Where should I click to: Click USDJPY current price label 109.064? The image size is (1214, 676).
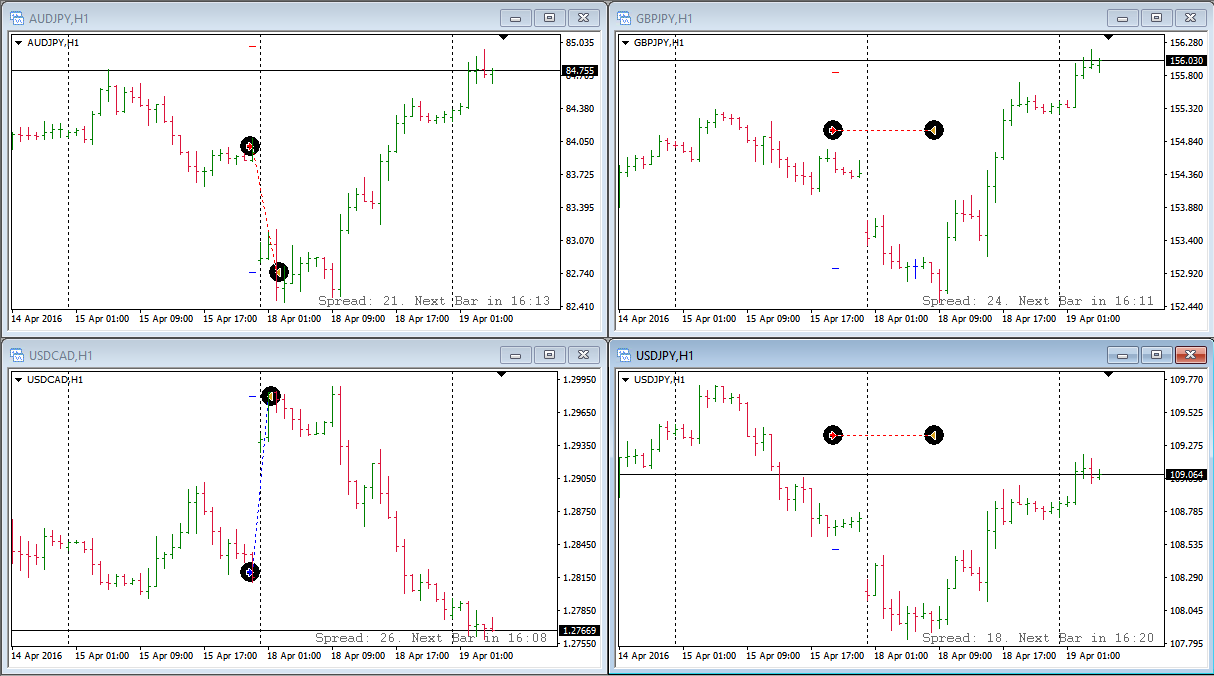[1186, 475]
